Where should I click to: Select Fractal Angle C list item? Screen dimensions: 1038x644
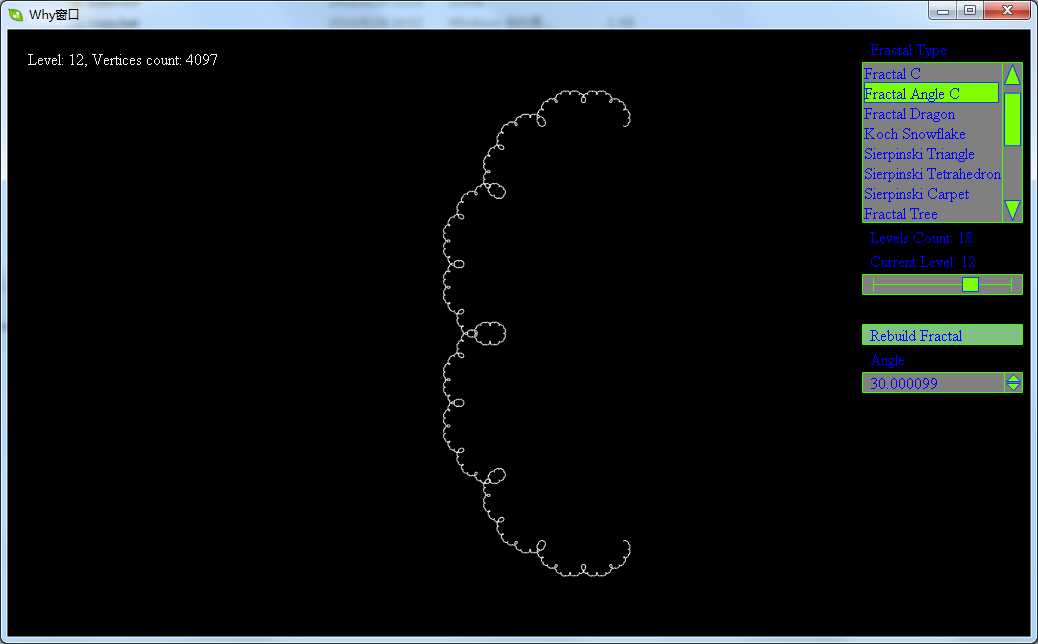coord(931,93)
